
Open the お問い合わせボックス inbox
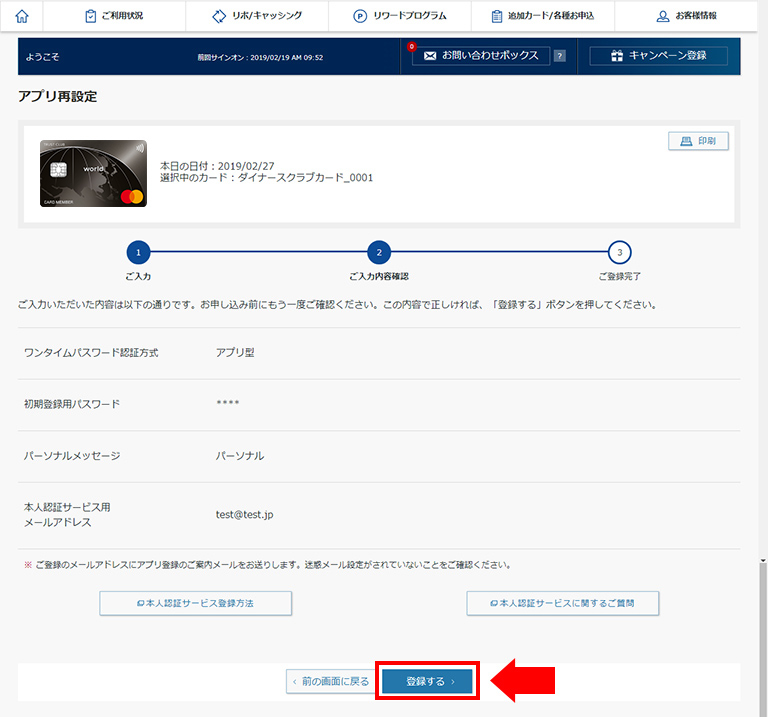coord(481,56)
